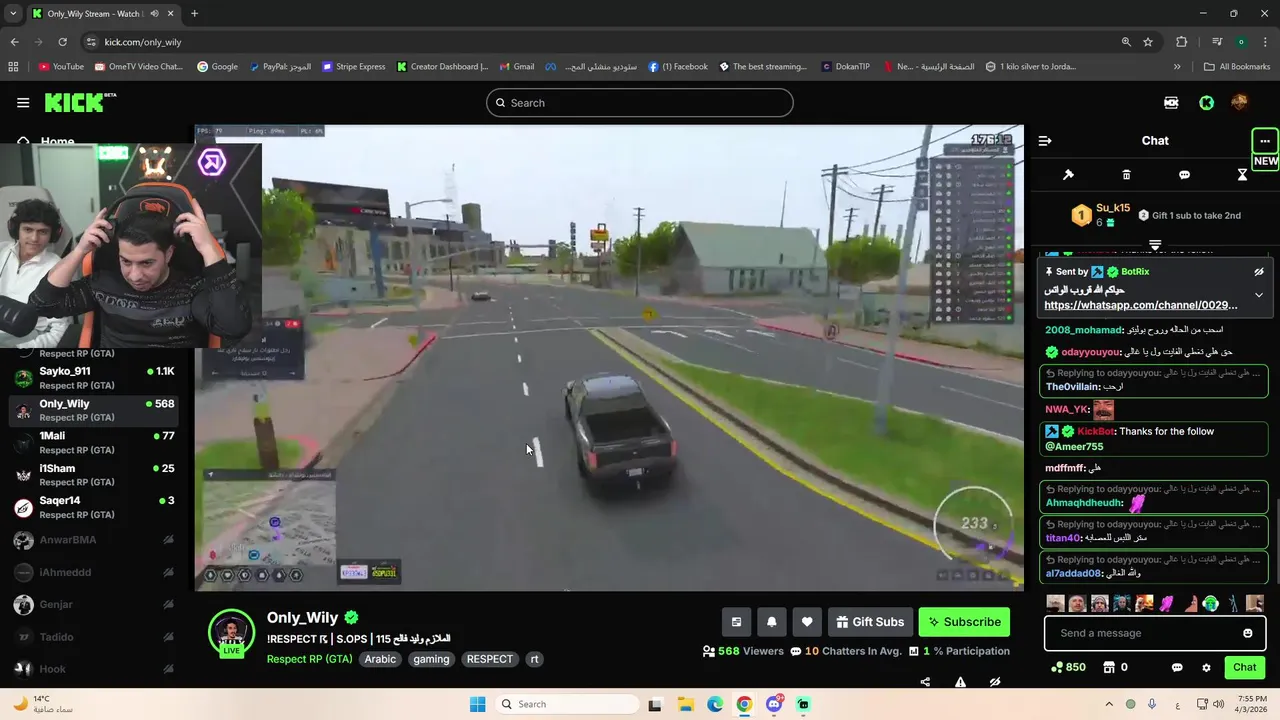Click the purple praying hands quick emote
The image size is (1280, 720).
(1167, 604)
